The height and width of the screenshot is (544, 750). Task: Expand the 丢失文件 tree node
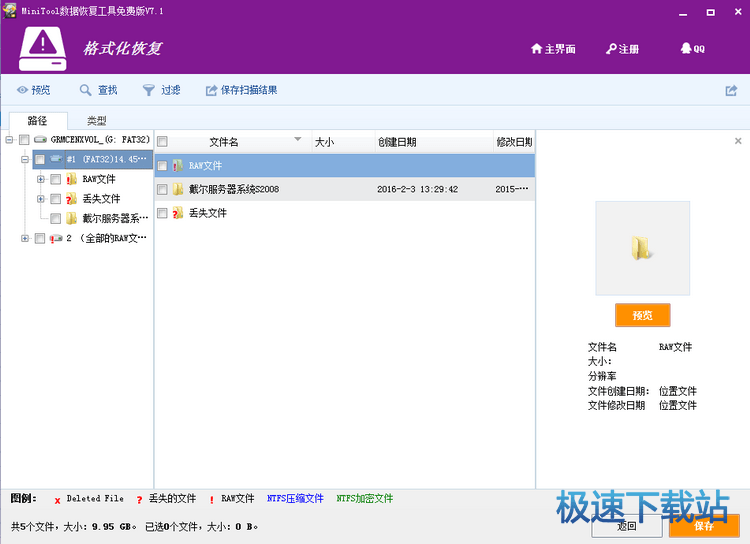[41, 199]
